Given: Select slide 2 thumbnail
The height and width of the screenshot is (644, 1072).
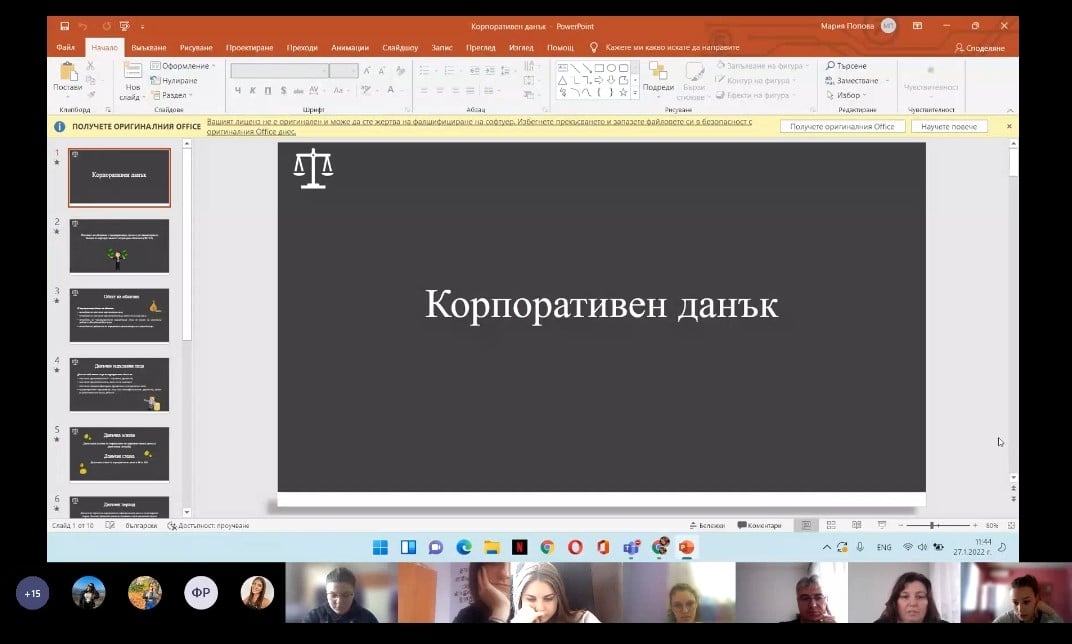Looking at the screenshot, I should click(119, 246).
